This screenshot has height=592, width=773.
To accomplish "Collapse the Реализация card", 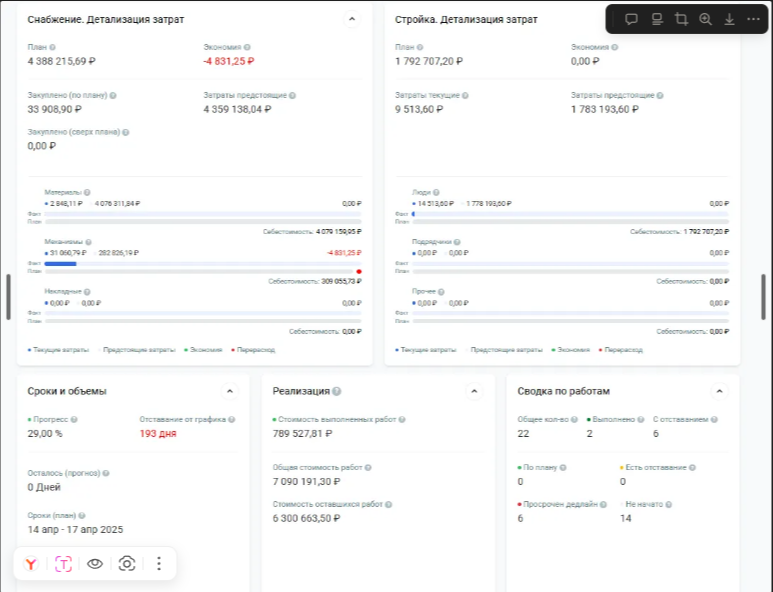I will tap(474, 391).
